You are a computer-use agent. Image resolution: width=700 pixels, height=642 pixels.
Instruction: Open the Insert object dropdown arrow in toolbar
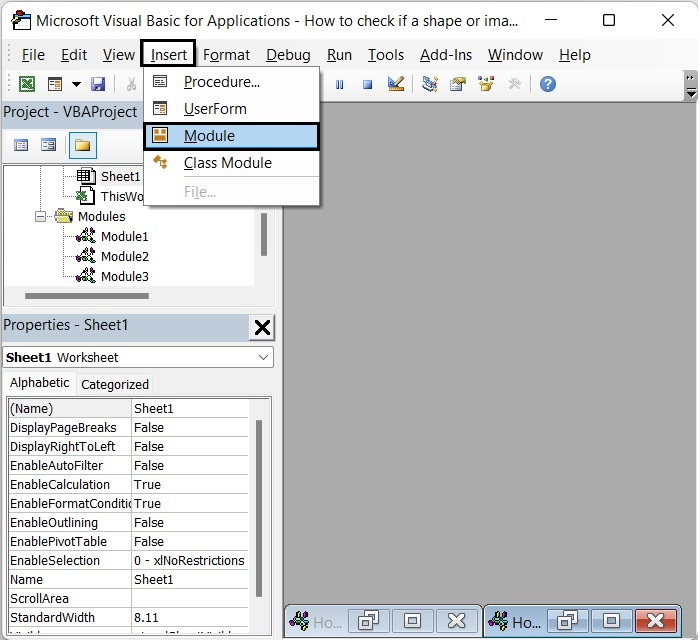click(x=76, y=84)
